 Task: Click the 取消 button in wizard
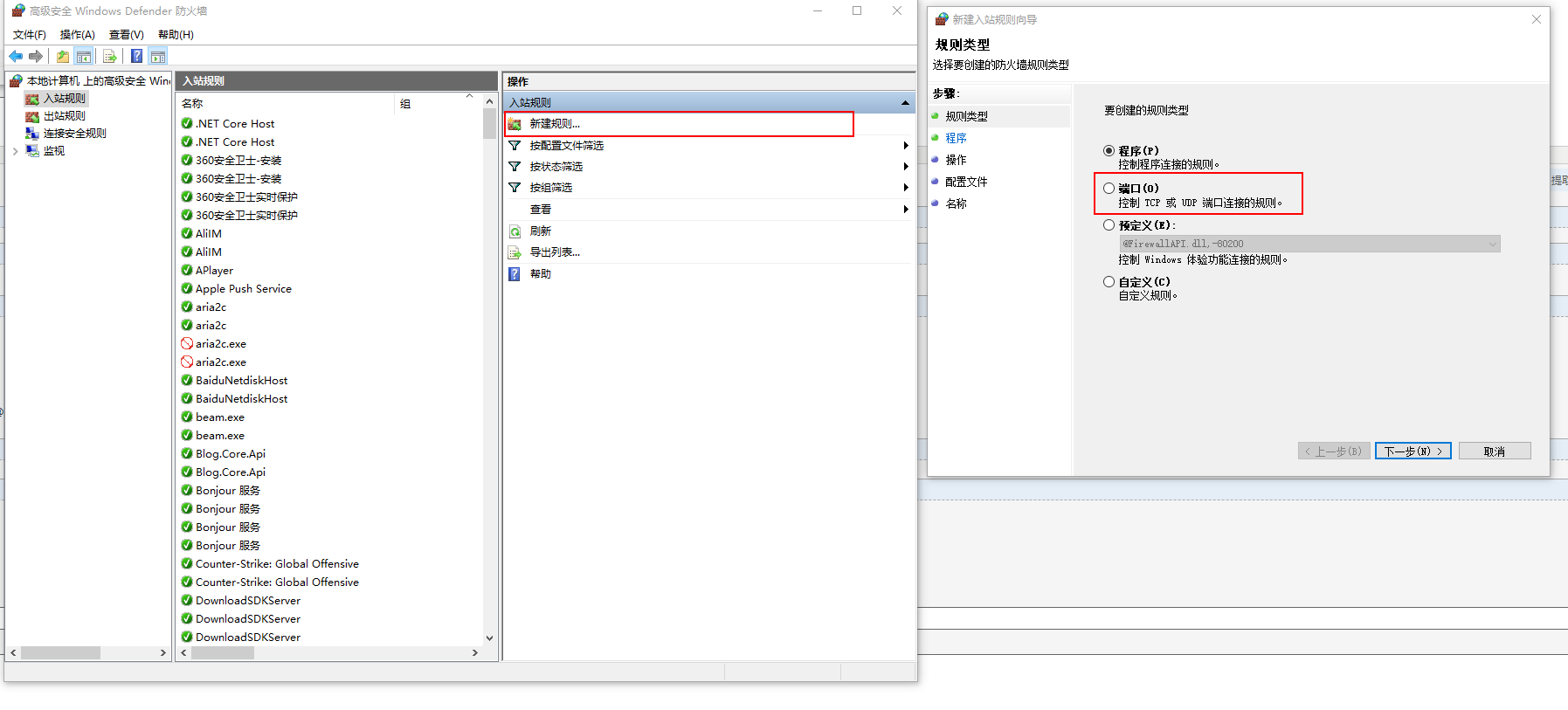[1495, 451]
